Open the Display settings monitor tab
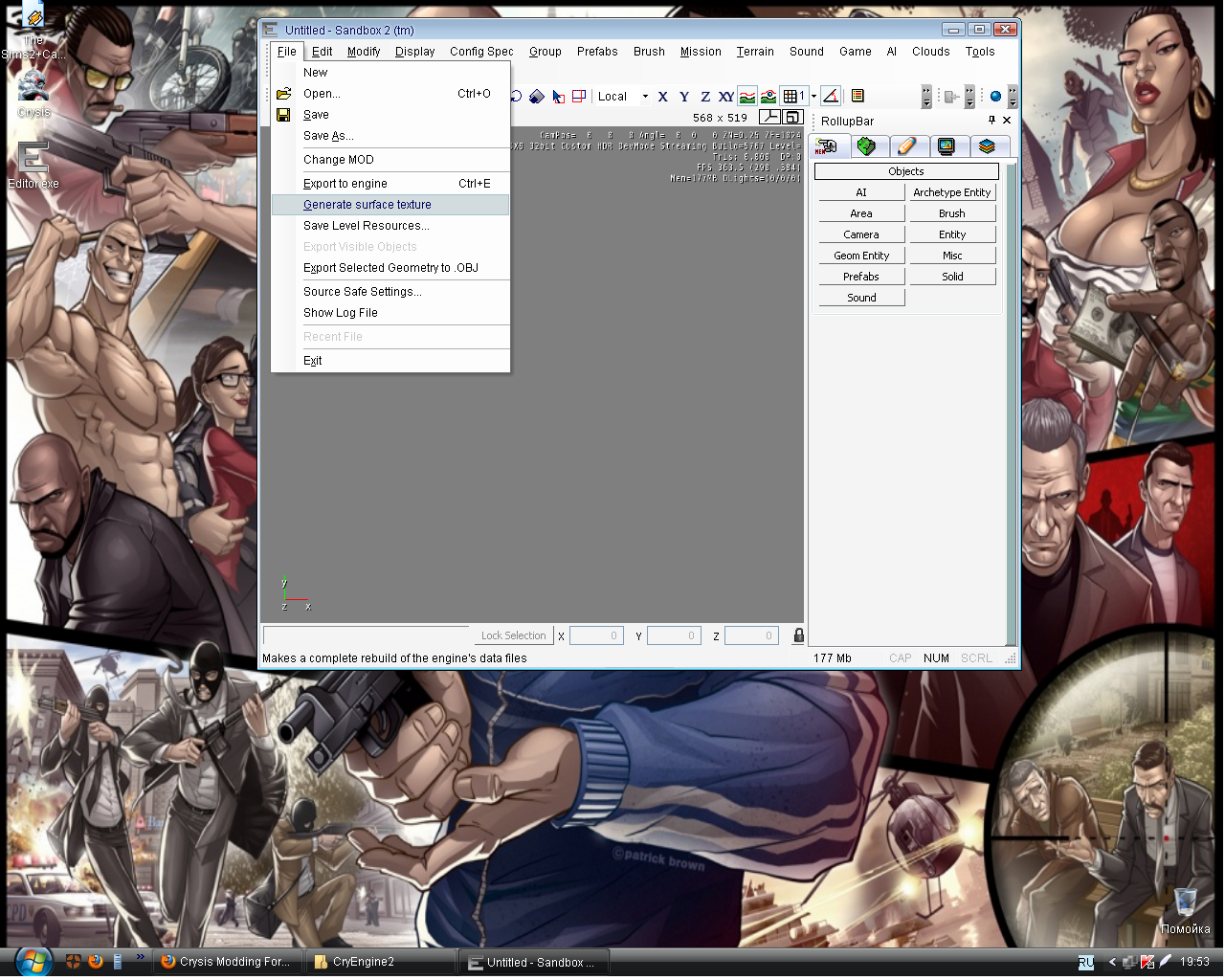The image size is (1225, 980). [947, 146]
